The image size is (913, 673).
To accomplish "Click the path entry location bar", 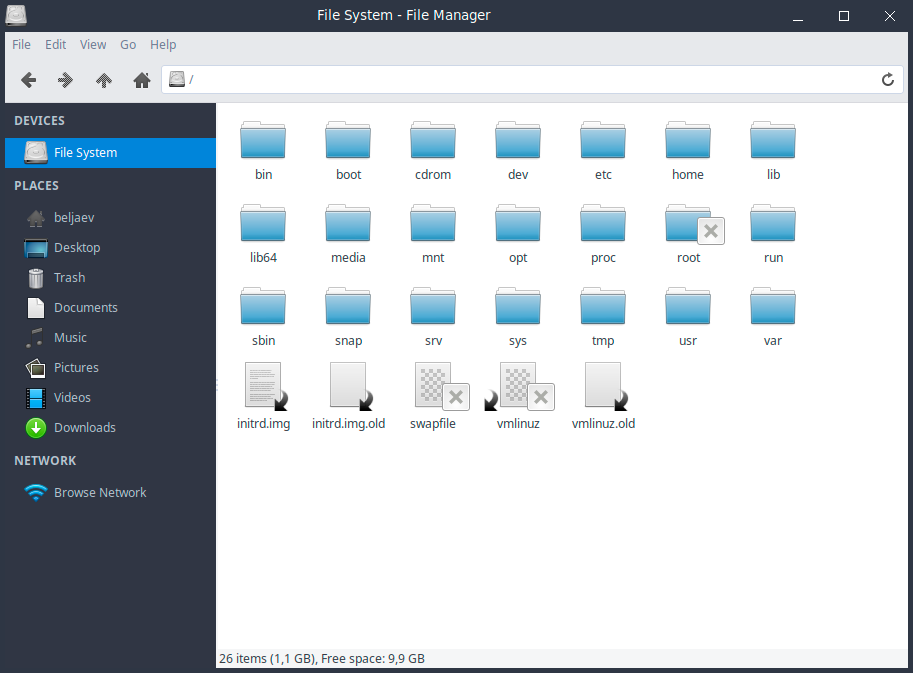I will tap(532, 80).
